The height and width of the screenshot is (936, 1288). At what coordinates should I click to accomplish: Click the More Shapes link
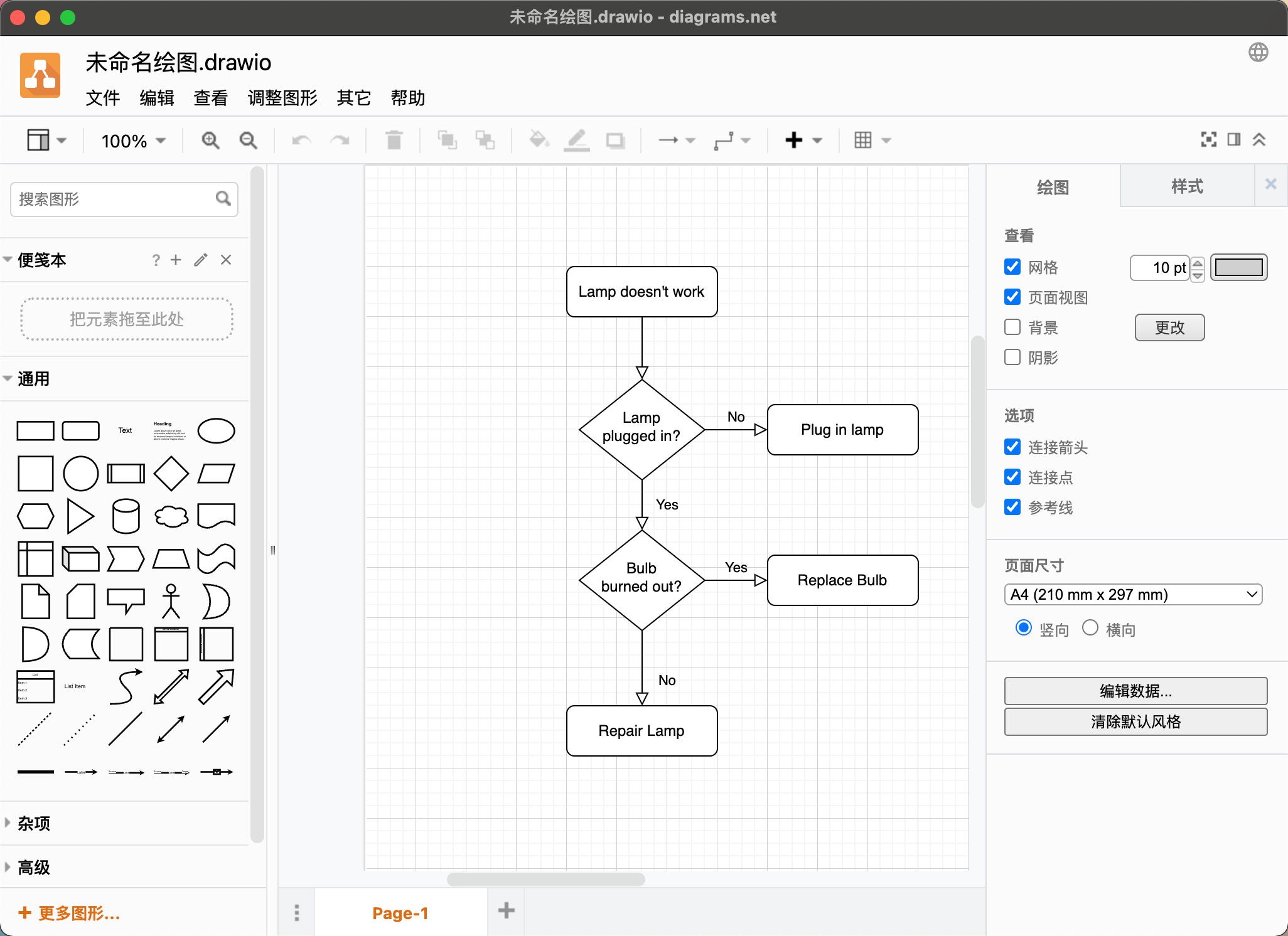click(69, 913)
